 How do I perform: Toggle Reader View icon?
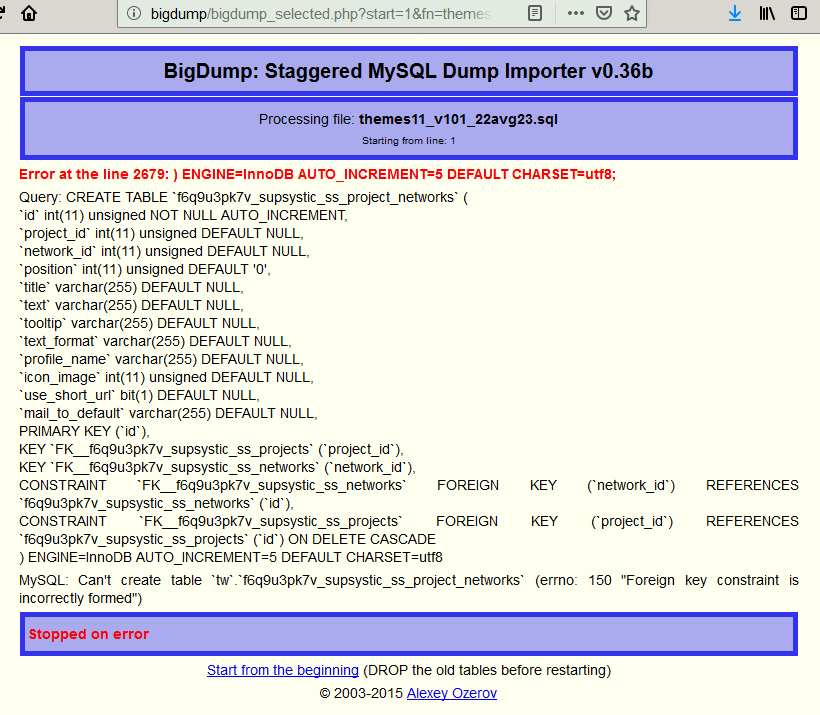tap(536, 14)
